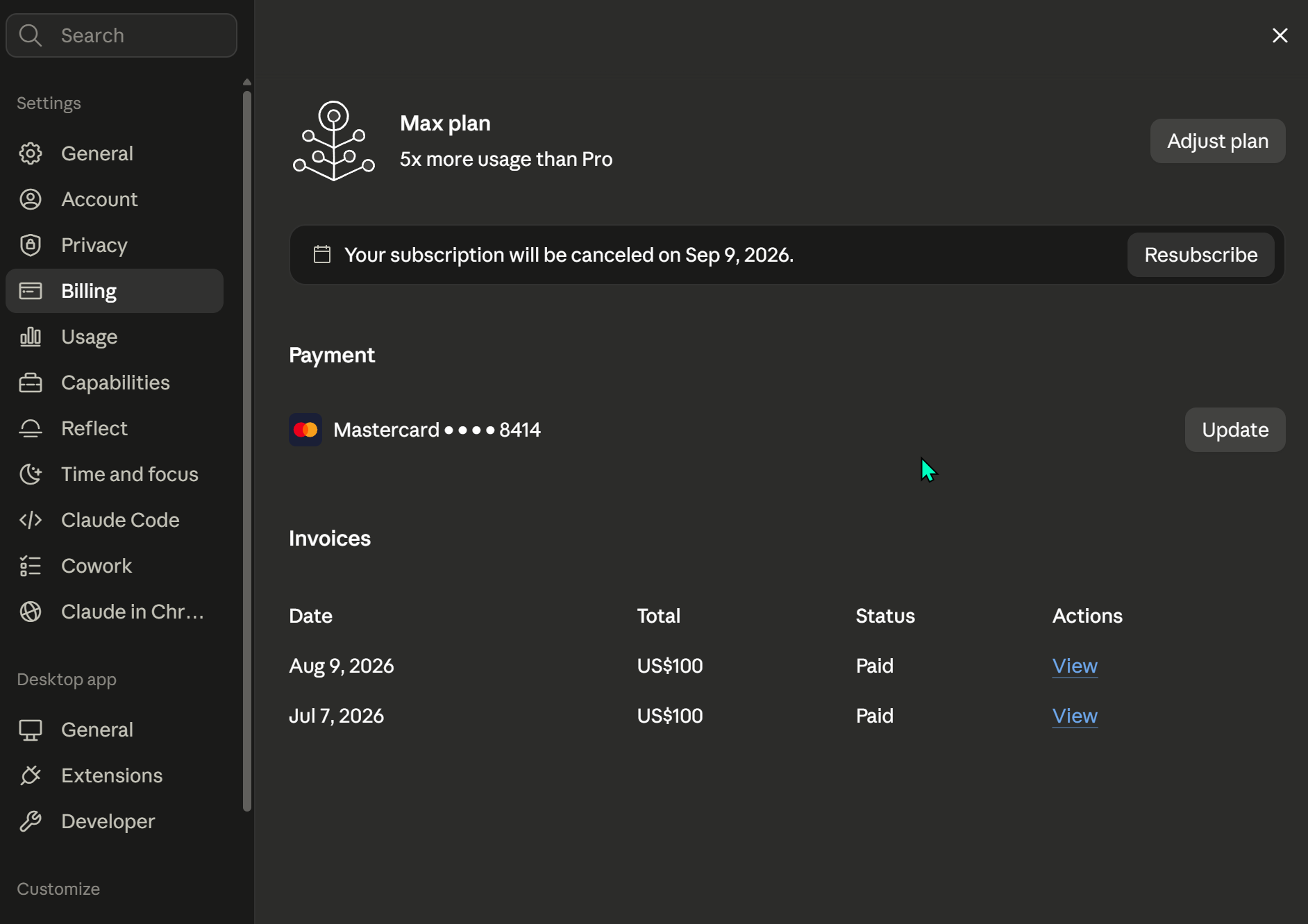Click the US$100 total for Jul 7
Screen dimensions: 1308x924
[670, 716]
